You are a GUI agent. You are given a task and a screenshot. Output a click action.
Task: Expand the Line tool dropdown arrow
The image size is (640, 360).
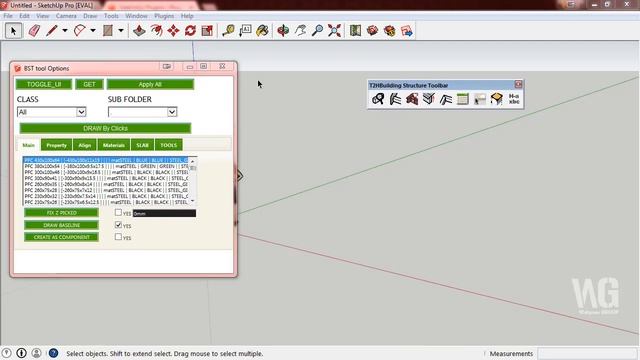coord(65,31)
